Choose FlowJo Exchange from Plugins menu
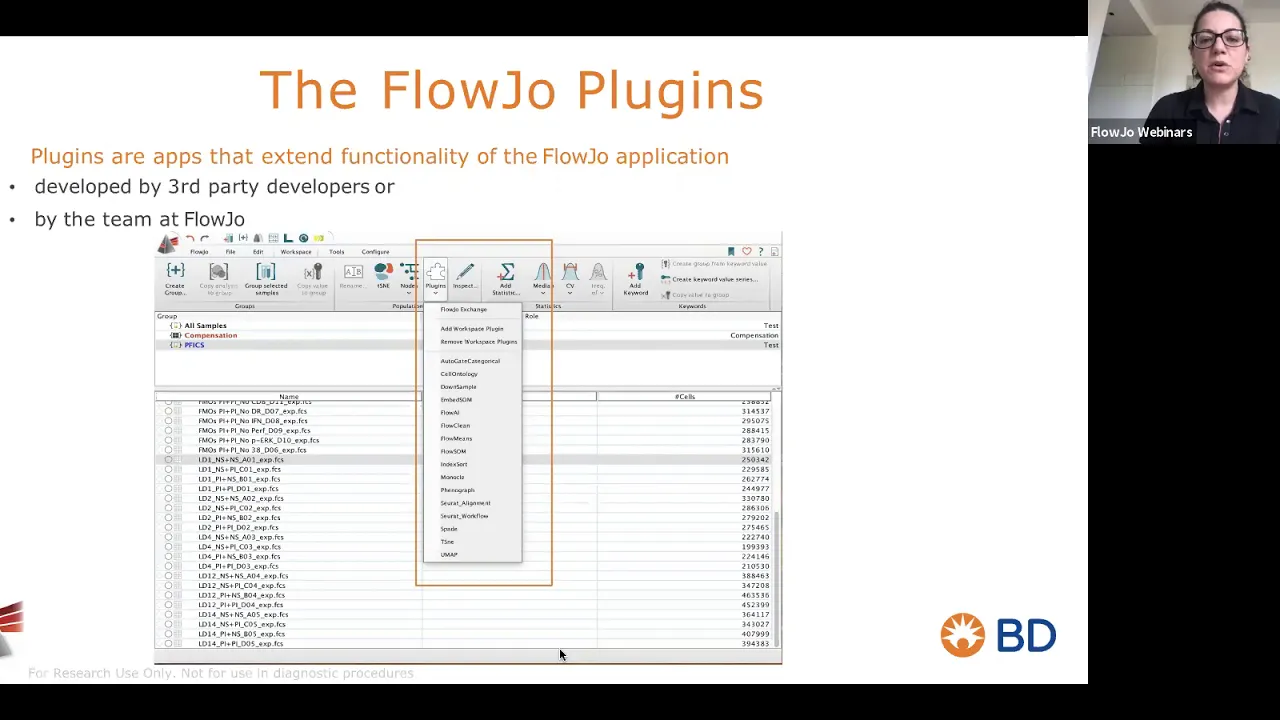This screenshot has width=1280, height=720. pyautogui.click(x=464, y=310)
